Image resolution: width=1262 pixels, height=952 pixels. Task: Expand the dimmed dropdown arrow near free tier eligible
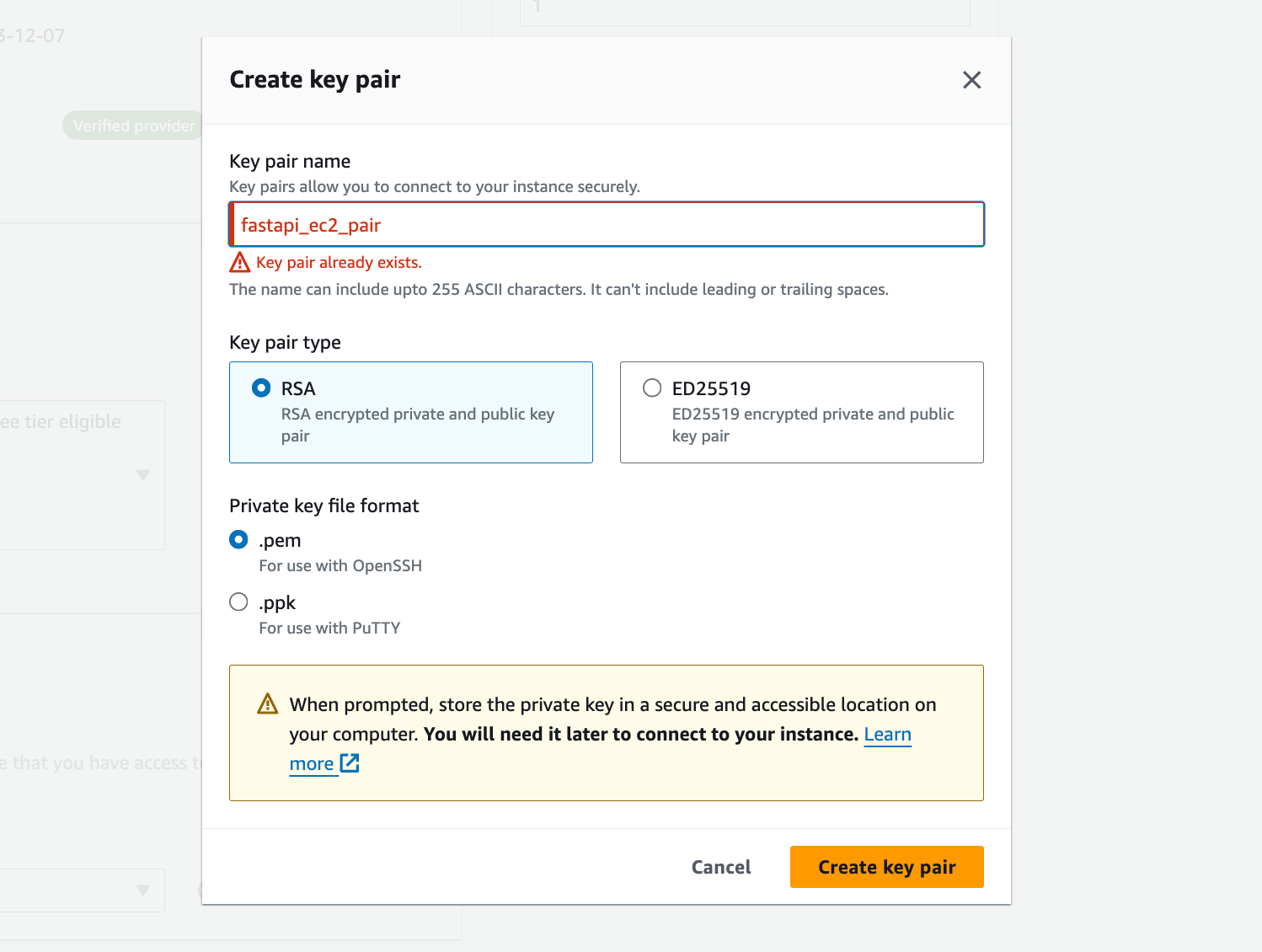(143, 475)
